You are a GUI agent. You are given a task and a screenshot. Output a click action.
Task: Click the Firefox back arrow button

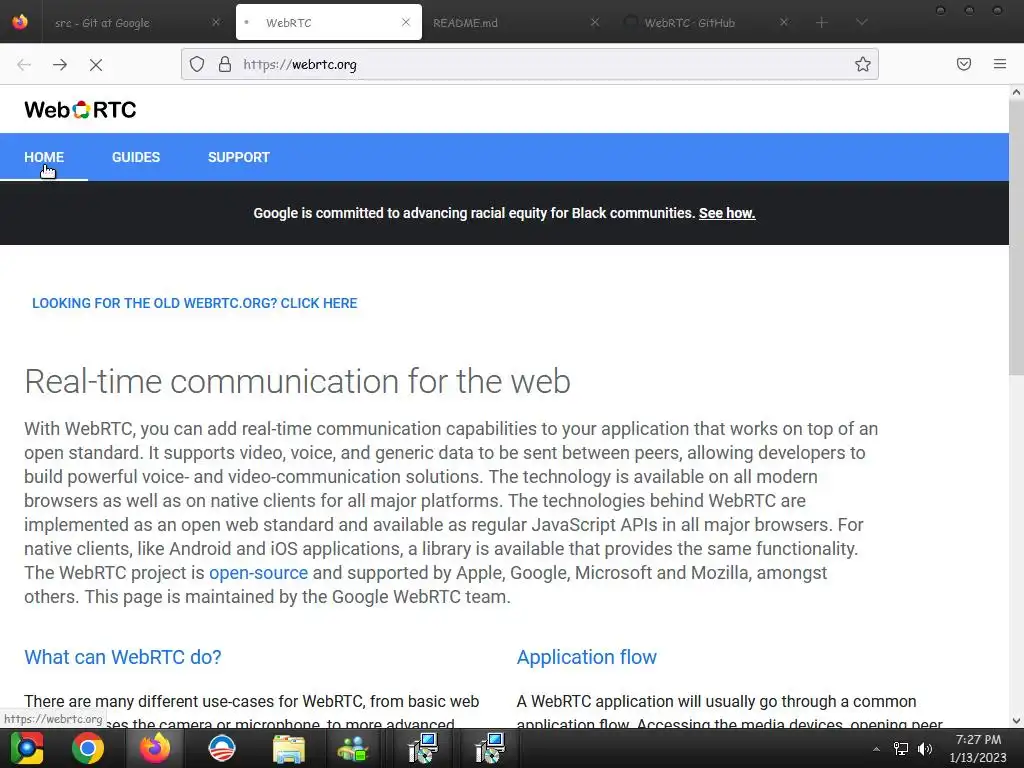(24, 65)
